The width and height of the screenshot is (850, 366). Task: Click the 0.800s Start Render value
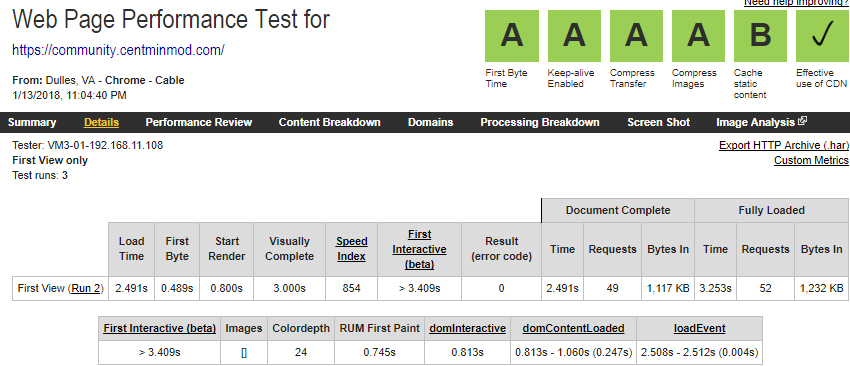coord(227,288)
